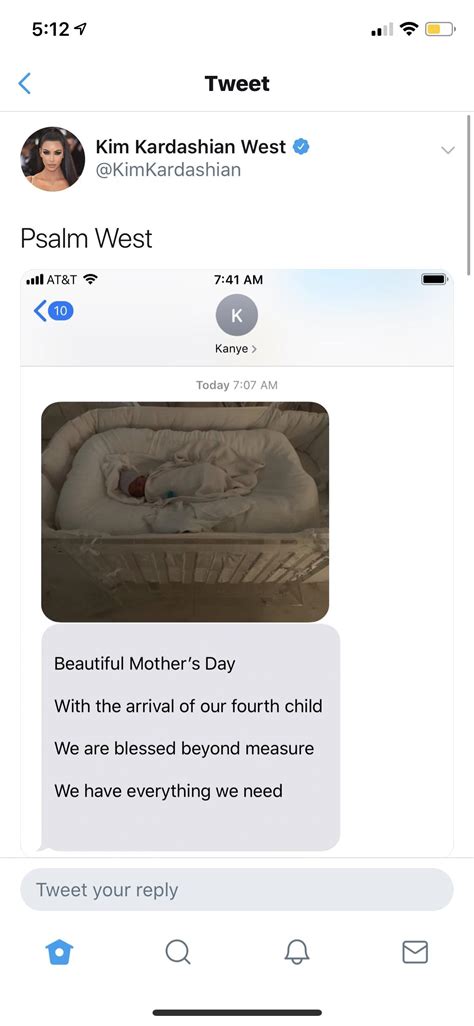Tap the Tweet your reply field
The image size is (474, 1026).
pos(237,890)
